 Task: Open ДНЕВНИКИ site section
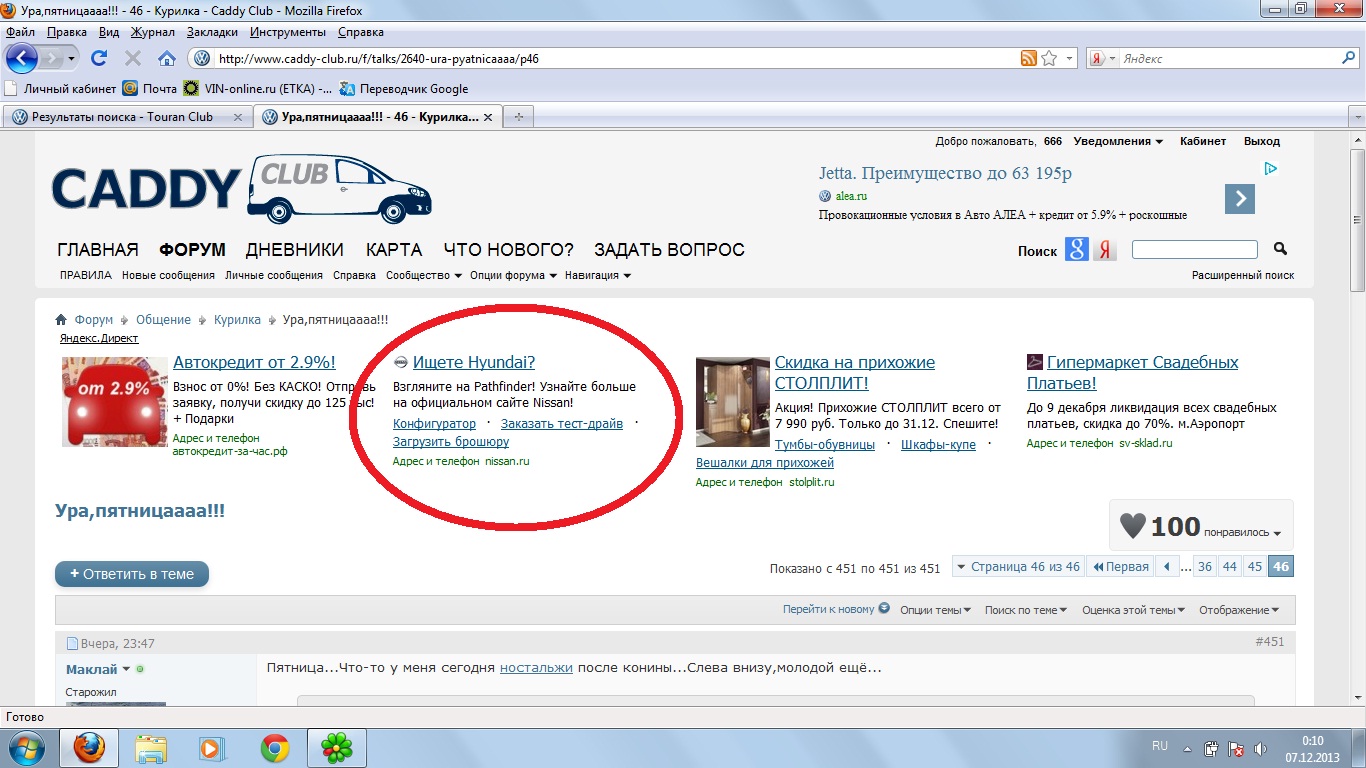[x=295, y=250]
